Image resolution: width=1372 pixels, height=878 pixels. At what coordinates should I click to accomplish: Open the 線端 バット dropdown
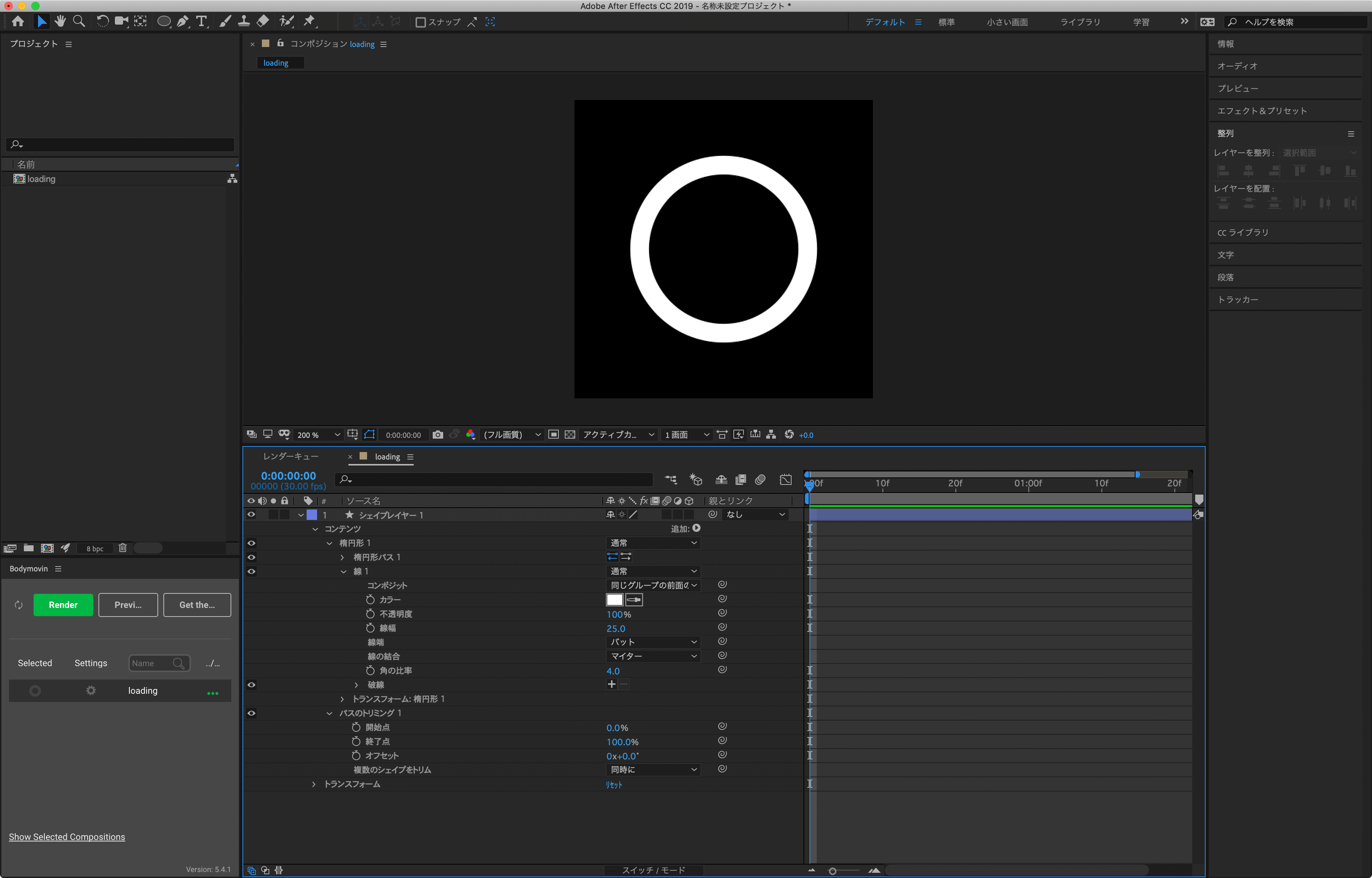click(x=653, y=642)
